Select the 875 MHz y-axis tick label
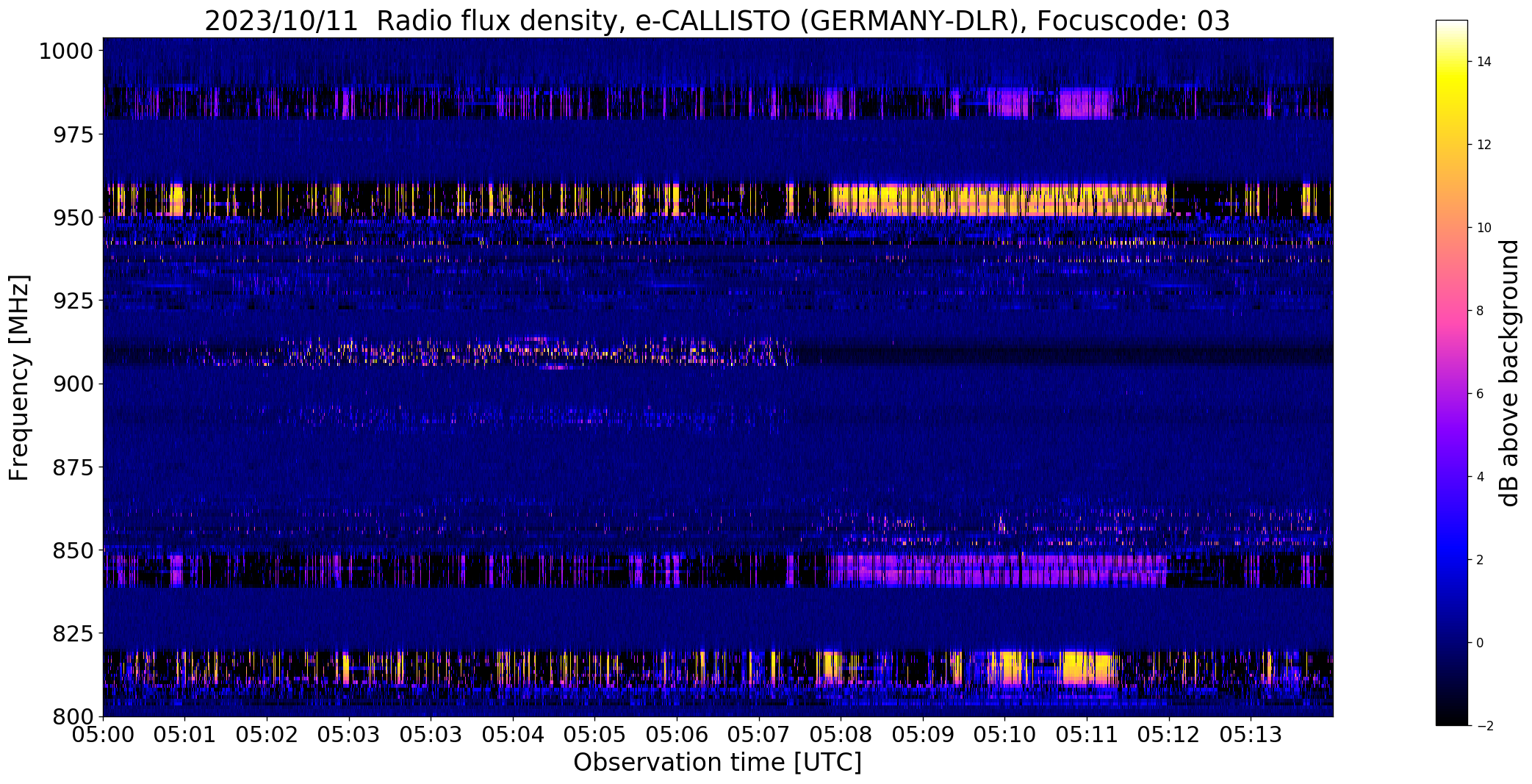The width and height of the screenshot is (1532, 784). (x=73, y=467)
